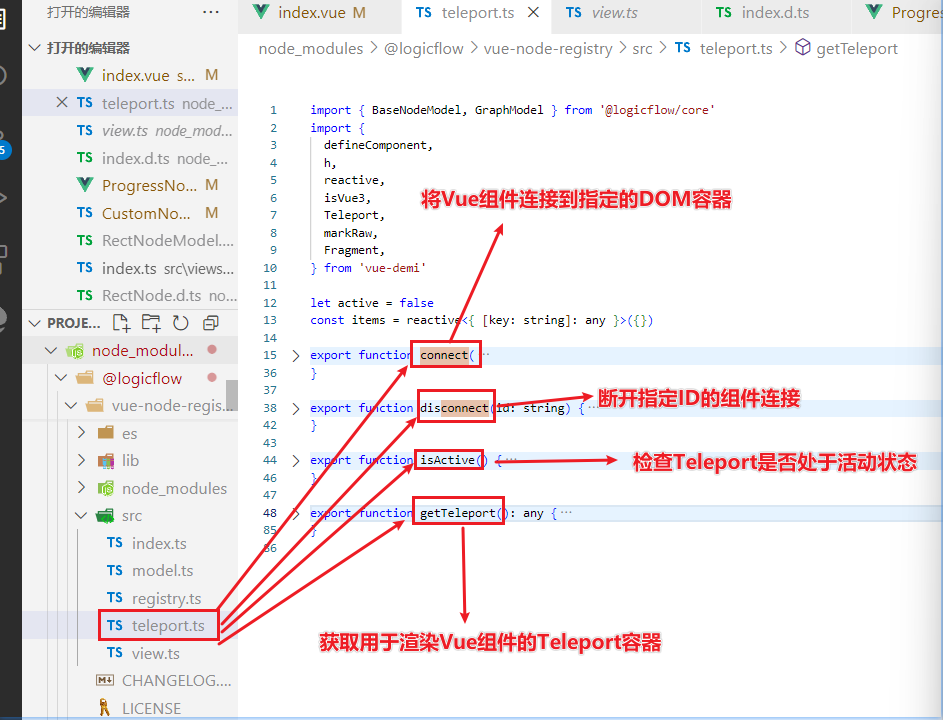
Task: Click the key icon beside LICENSE
Action: (x=106, y=707)
